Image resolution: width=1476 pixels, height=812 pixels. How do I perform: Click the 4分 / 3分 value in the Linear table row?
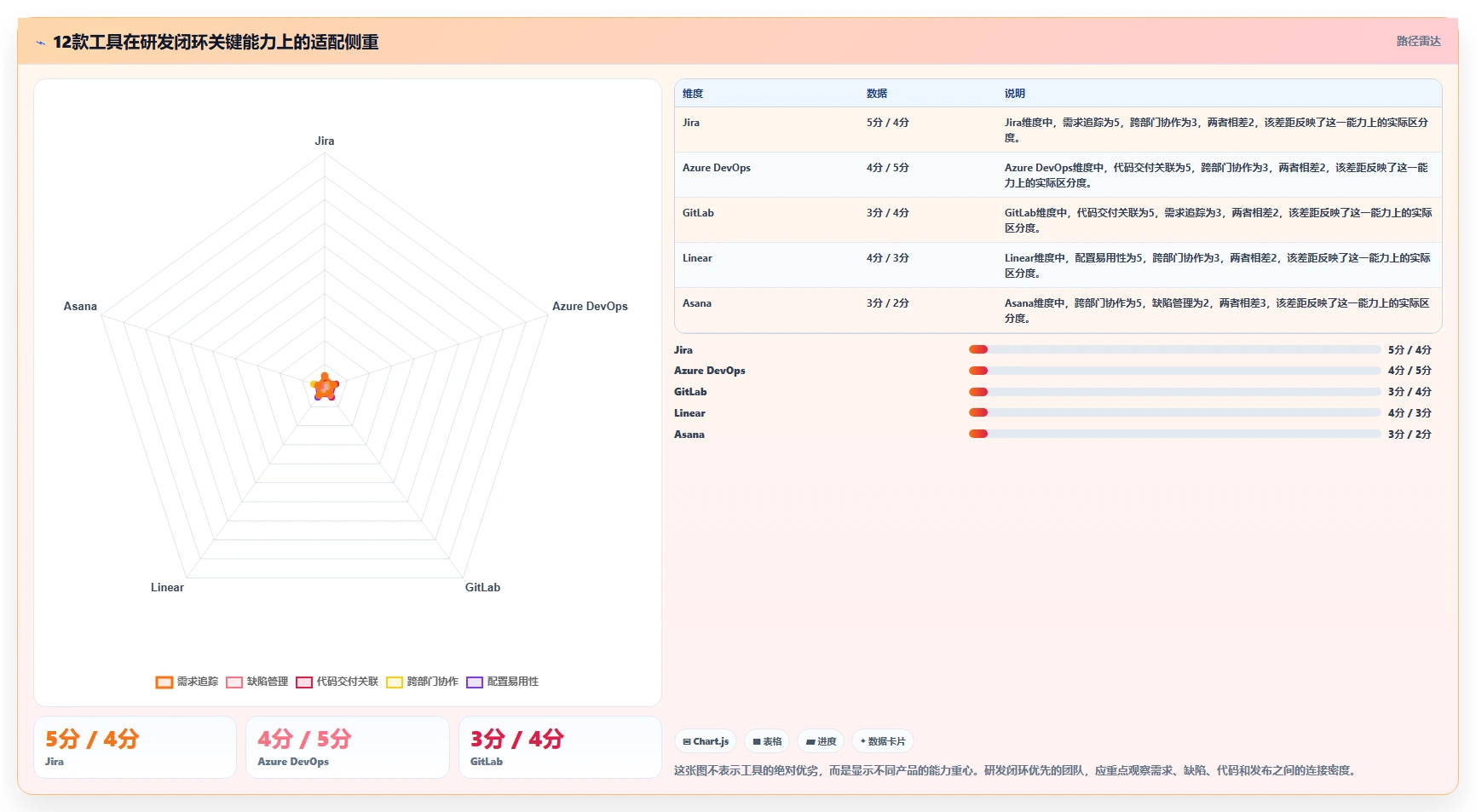tap(888, 258)
